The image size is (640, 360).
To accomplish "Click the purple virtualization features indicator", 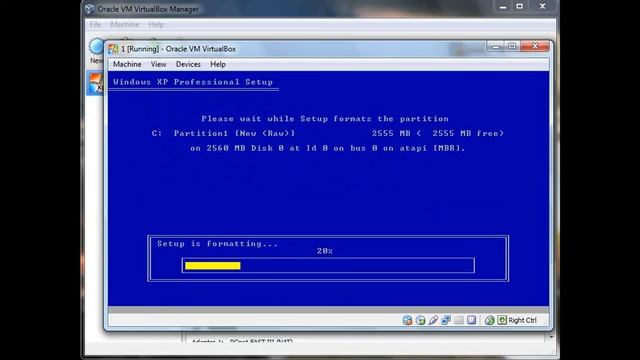I will [471, 320].
